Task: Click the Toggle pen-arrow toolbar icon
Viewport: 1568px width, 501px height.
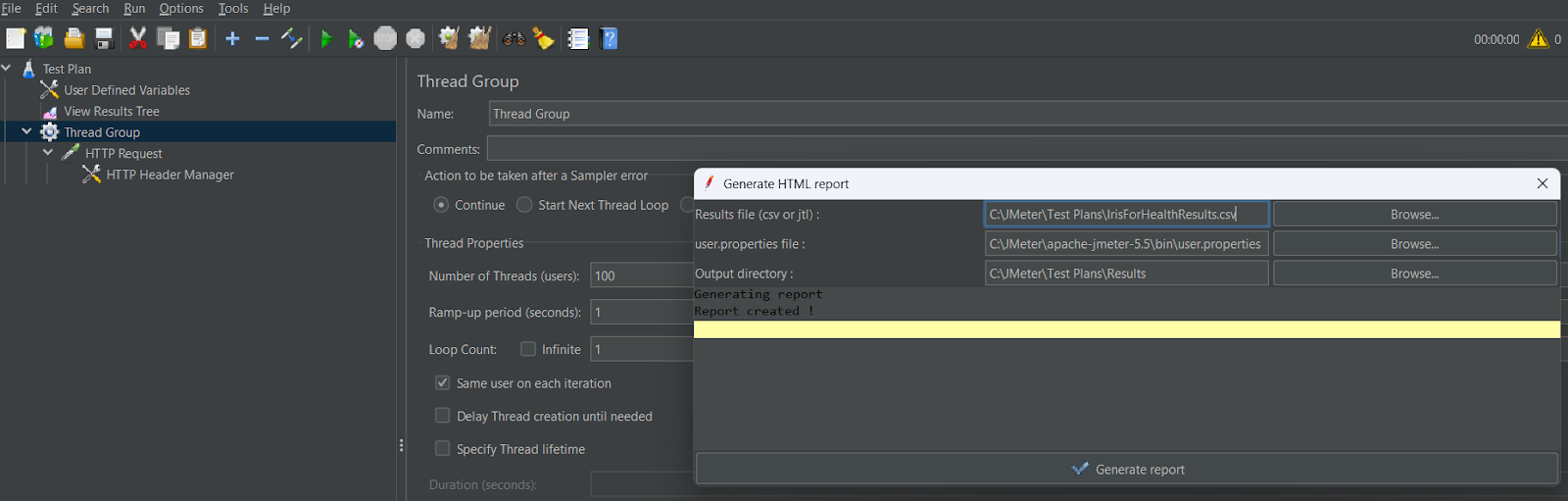Action: [x=291, y=39]
